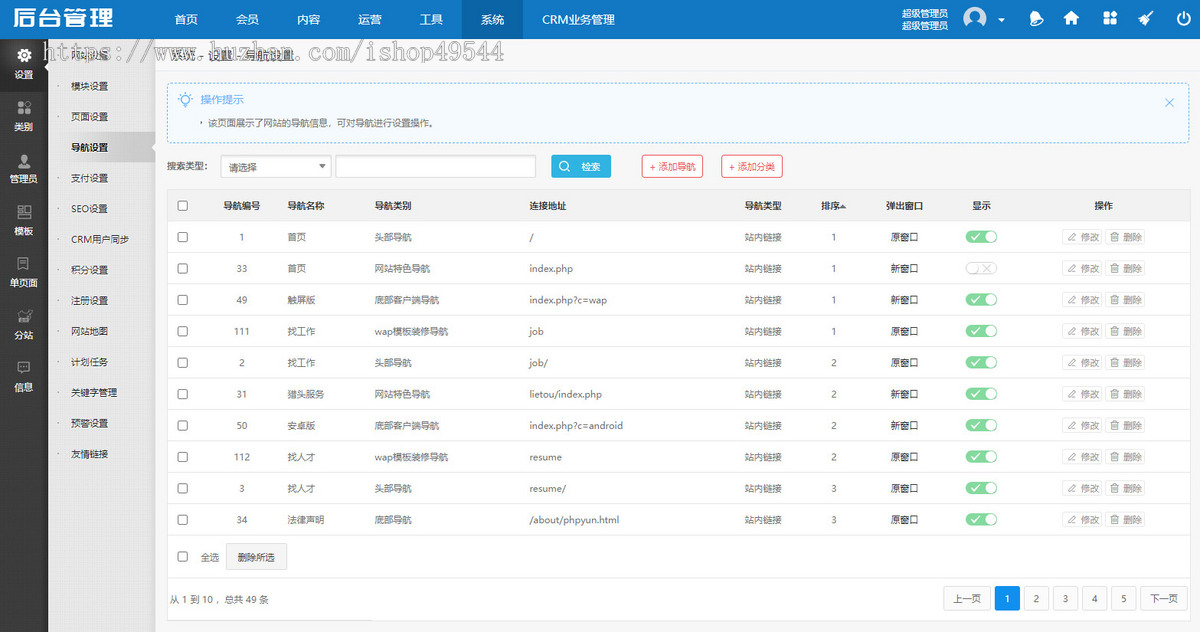Click the home icon in top bar
1200x632 pixels.
(1071, 18)
